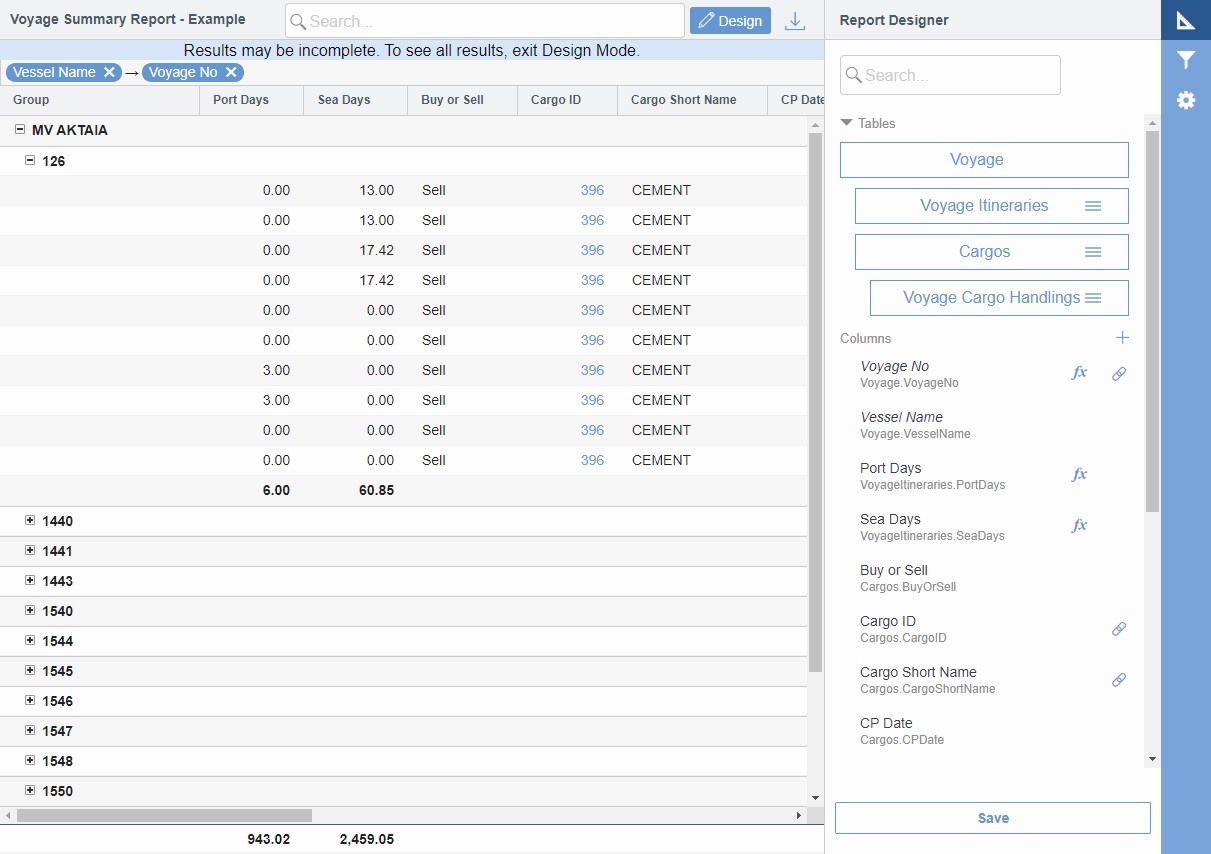The image size is (1211, 854).
Task: Expand voyage group 1440
Action: click(x=30, y=521)
